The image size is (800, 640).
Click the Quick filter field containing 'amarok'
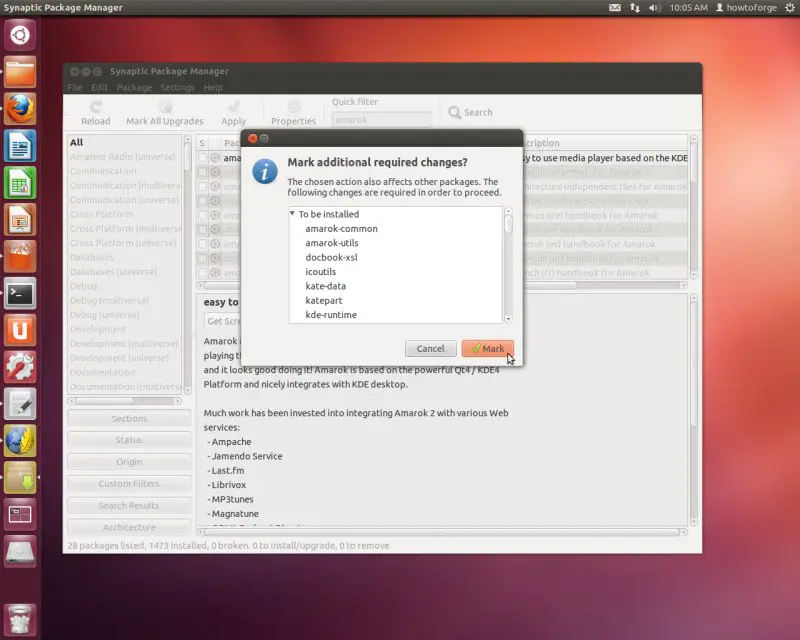(x=381, y=120)
